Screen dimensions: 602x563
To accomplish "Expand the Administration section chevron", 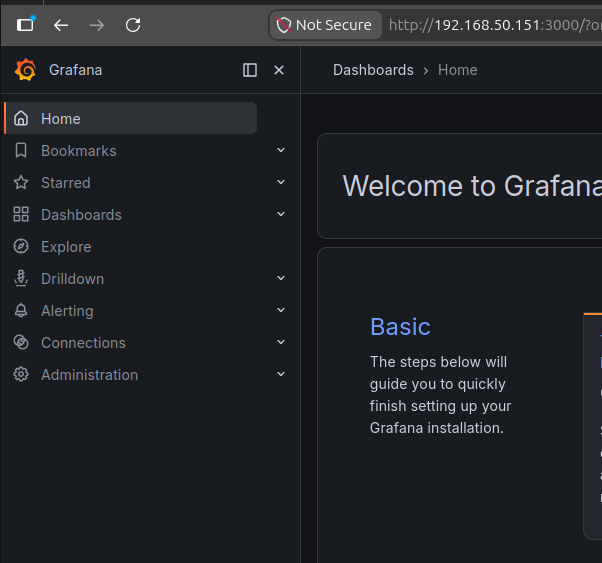I will pyautogui.click(x=281, y=374).
